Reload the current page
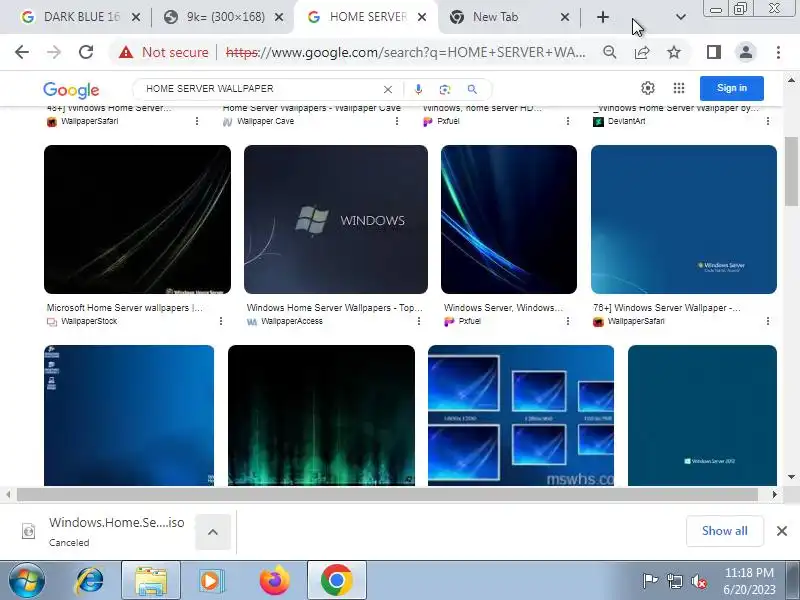The height and width of the screenshot is (600, 800). [86, 52]
